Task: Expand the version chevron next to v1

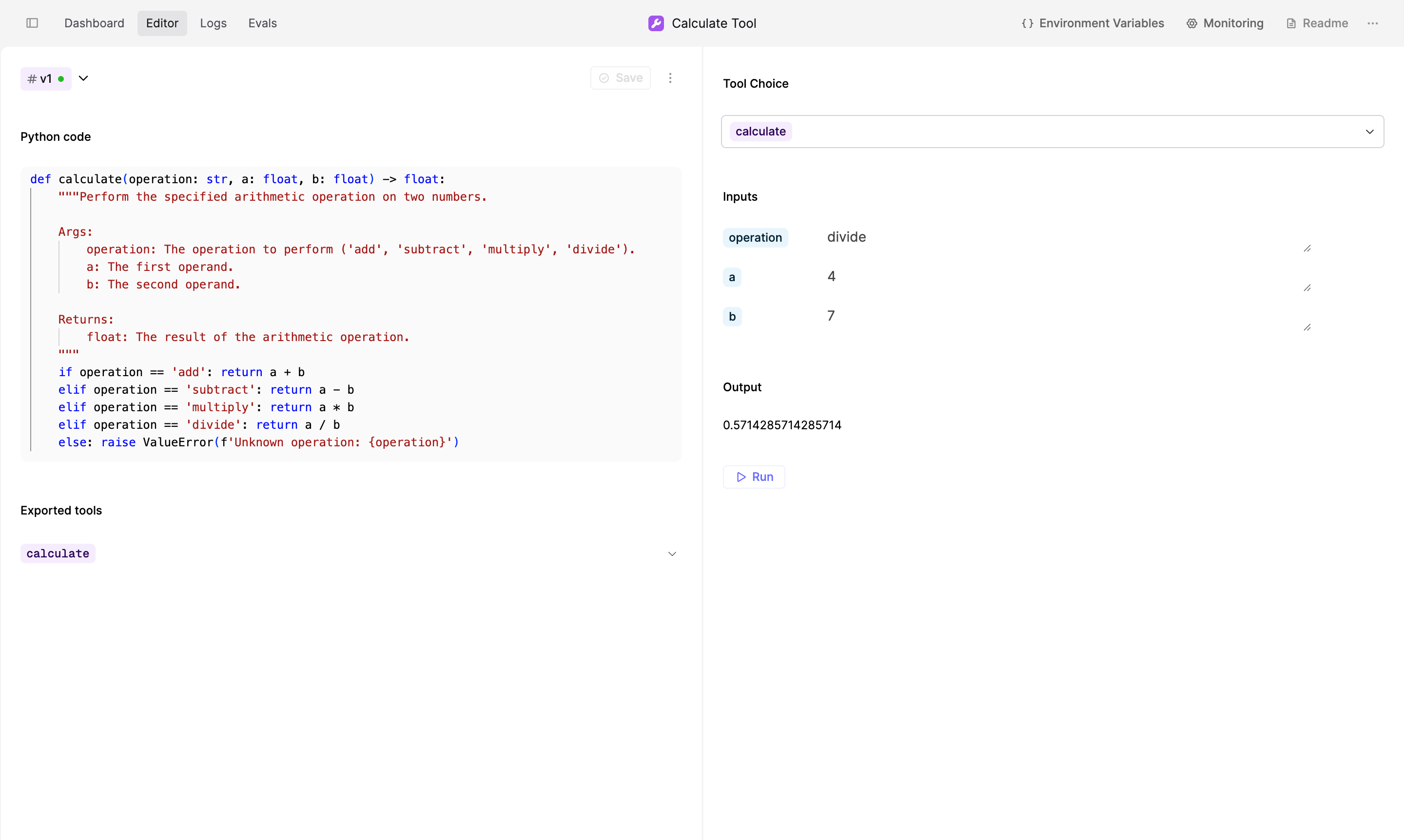Action: pyautogui.click(x=83, y=78)
